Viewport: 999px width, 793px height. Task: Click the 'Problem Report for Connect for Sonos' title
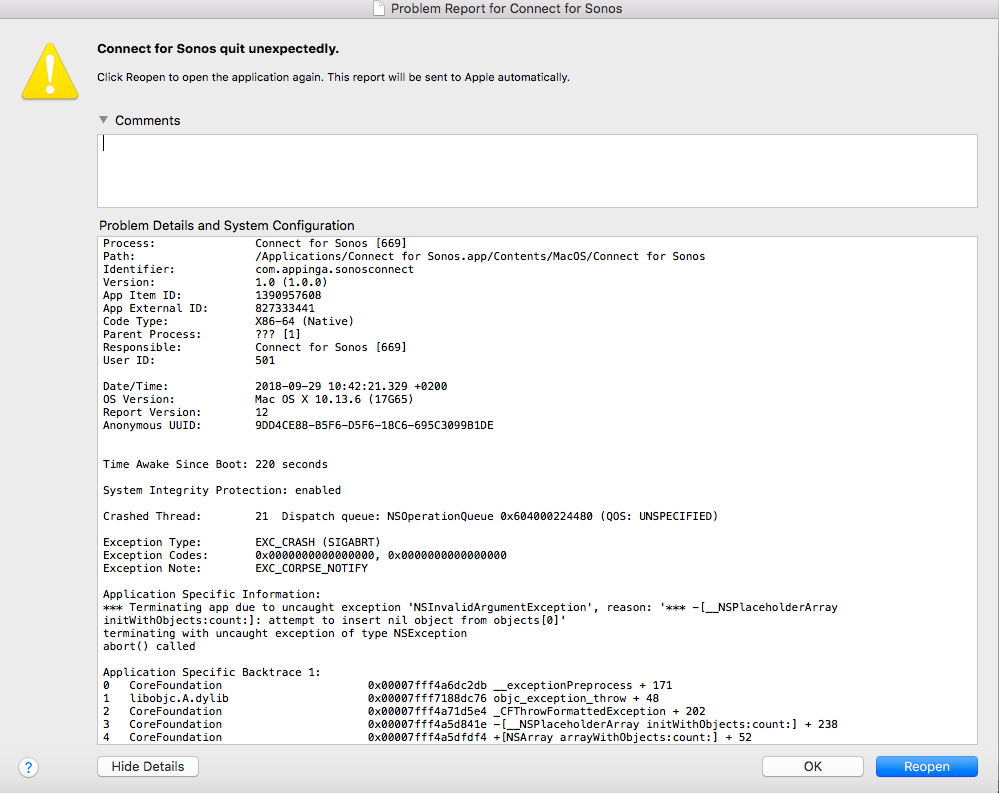(x=507, y=8)
